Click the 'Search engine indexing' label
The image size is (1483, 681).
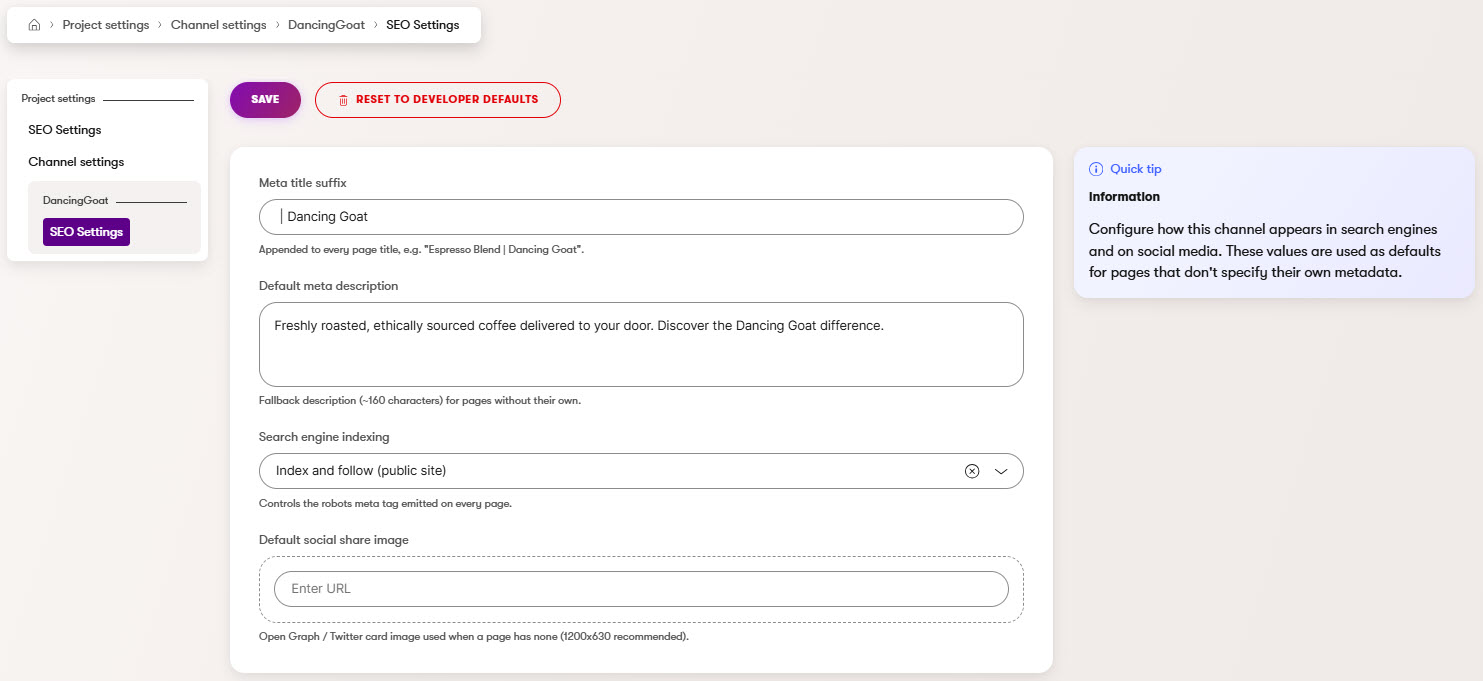[324, 437]
